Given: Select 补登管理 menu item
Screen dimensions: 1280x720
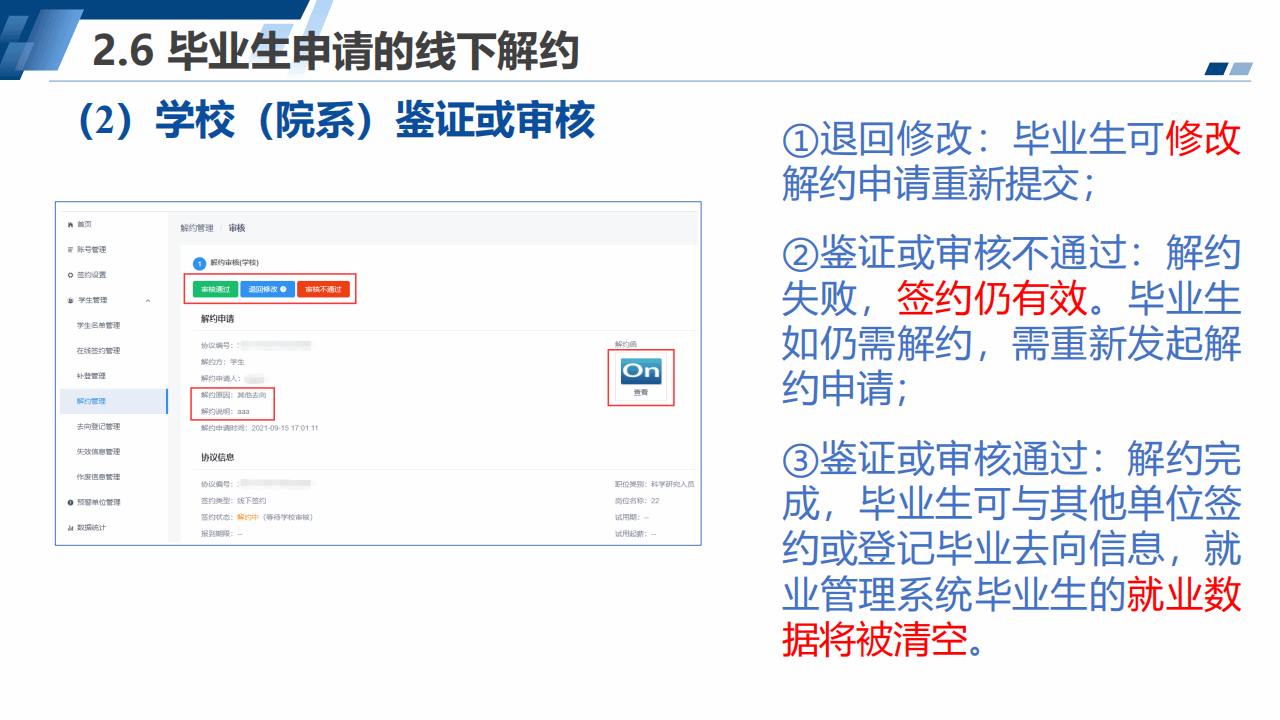Looking at the screenshot, I should point(91,376).
